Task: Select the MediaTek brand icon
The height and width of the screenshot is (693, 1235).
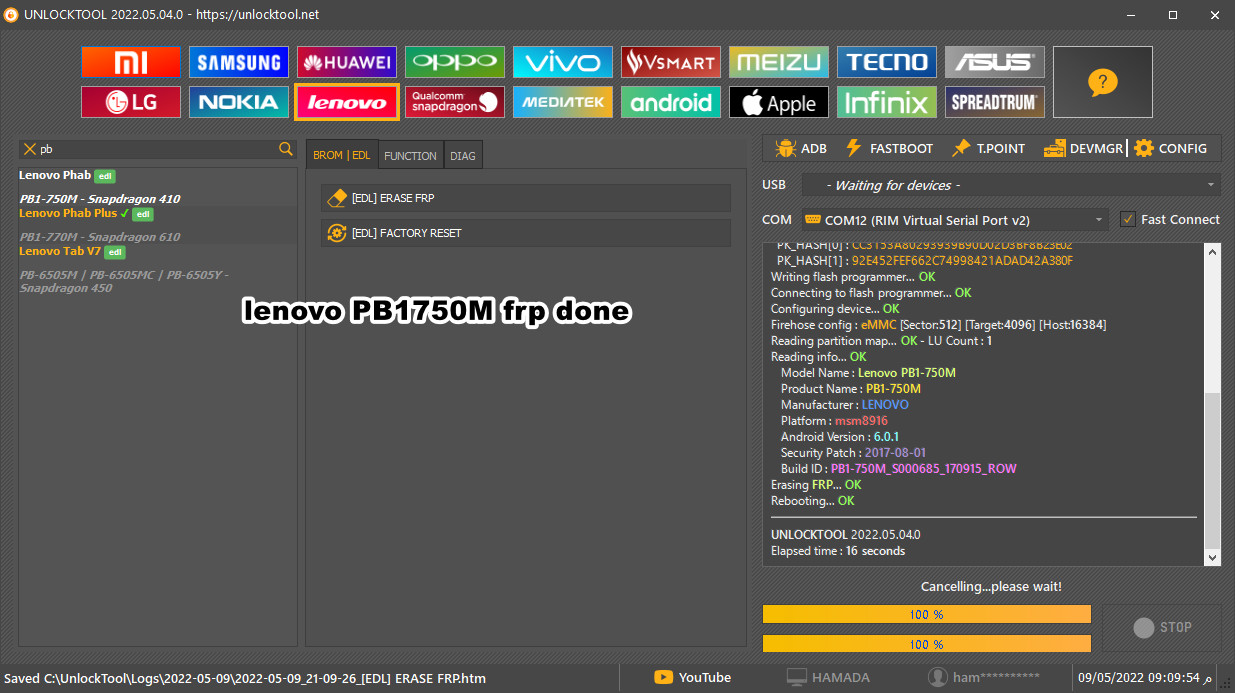Action: tap(563, 102)
